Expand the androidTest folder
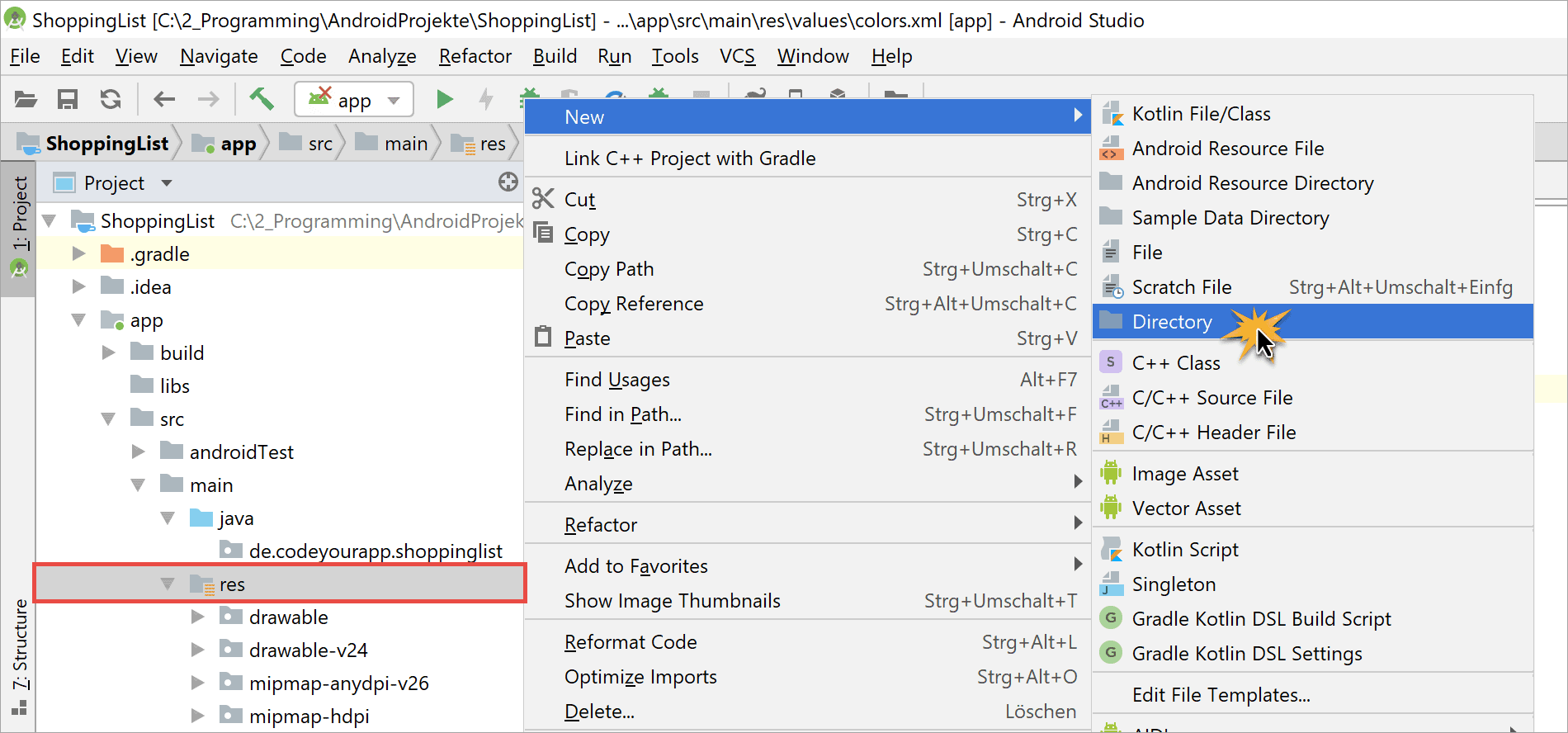The height and width of the screenshot is (733, 1568). (x=139, y=452)
